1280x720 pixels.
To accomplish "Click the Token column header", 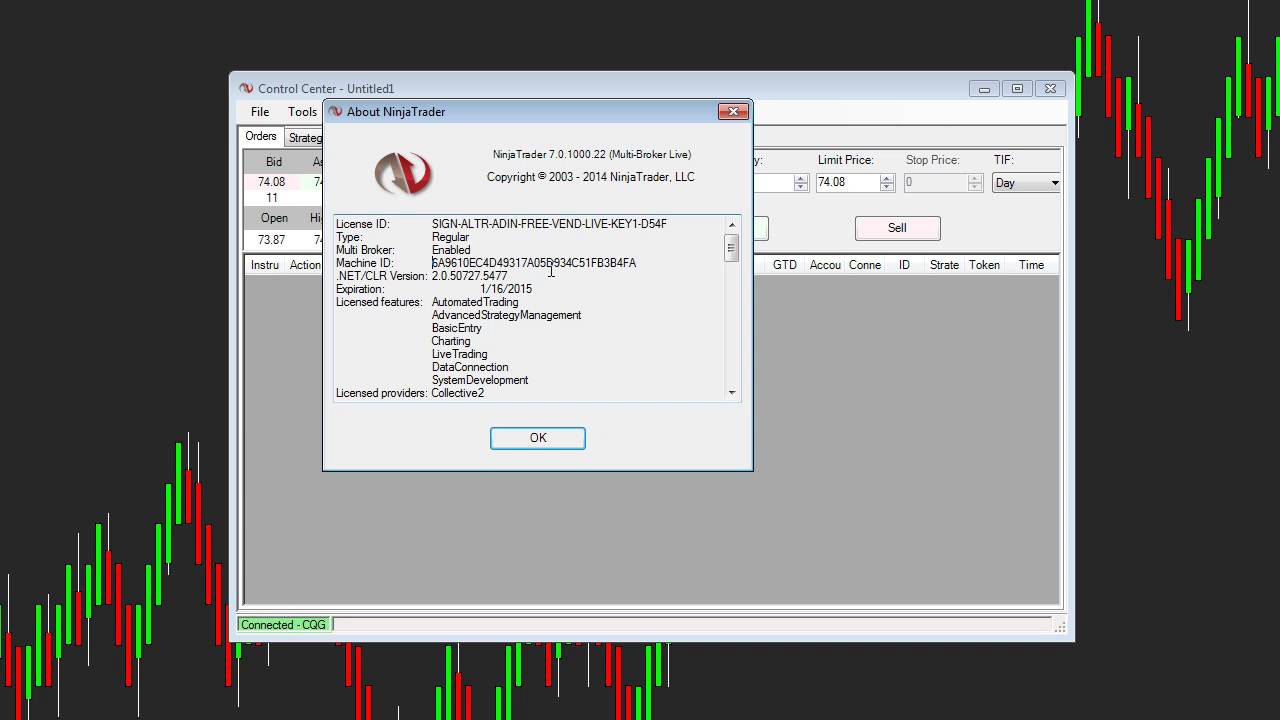I will pyautogui.click(x=984, y=265).
